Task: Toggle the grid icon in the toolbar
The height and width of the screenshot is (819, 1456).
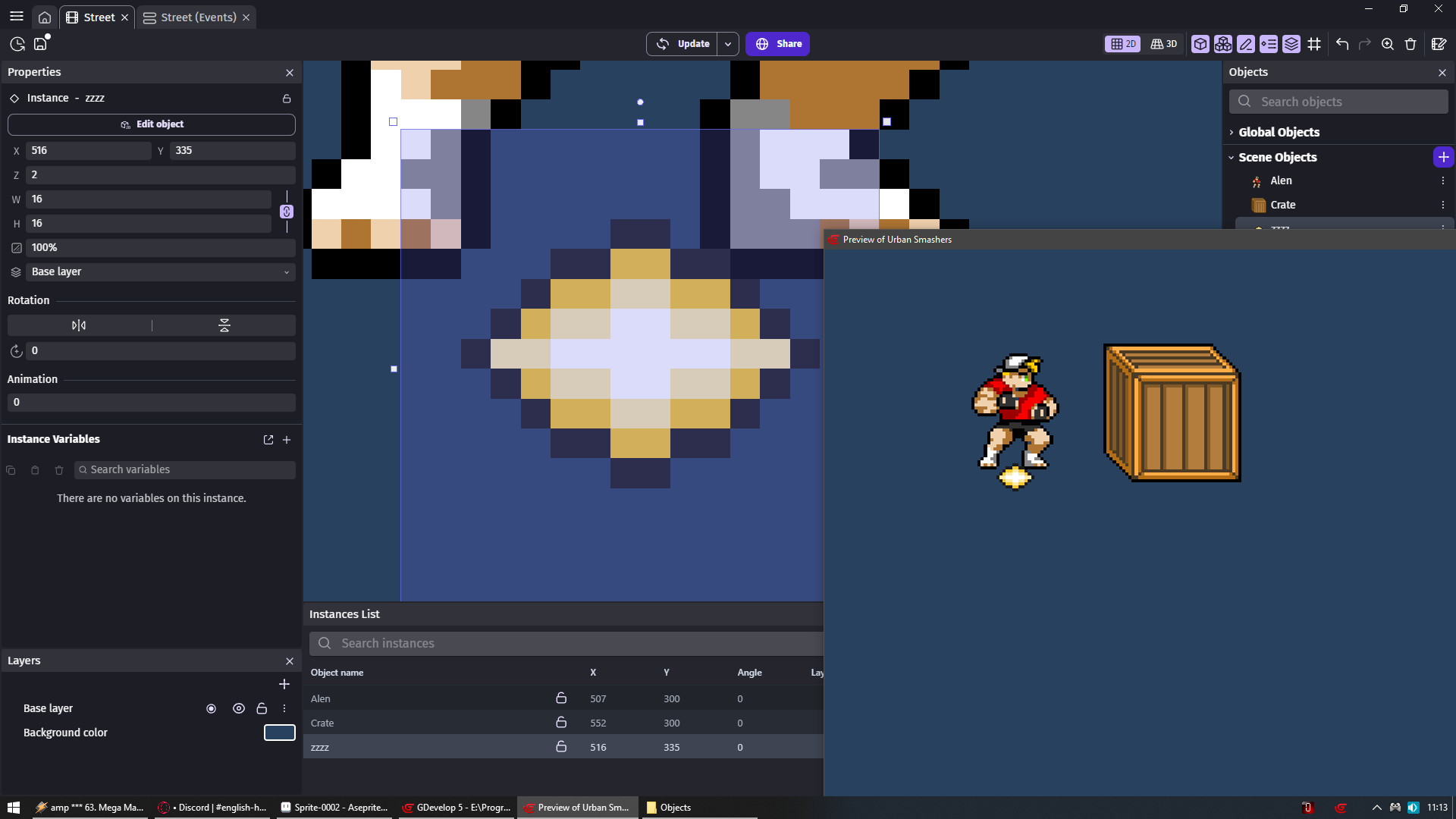Action: click(x=1314, y=44)
